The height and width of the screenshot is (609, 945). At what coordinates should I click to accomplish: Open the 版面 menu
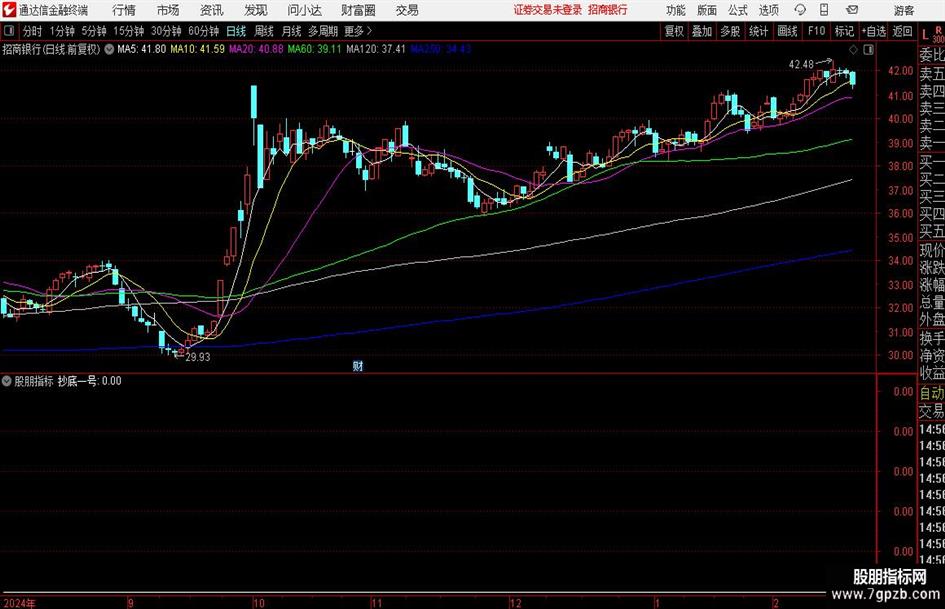click(707, 10)
